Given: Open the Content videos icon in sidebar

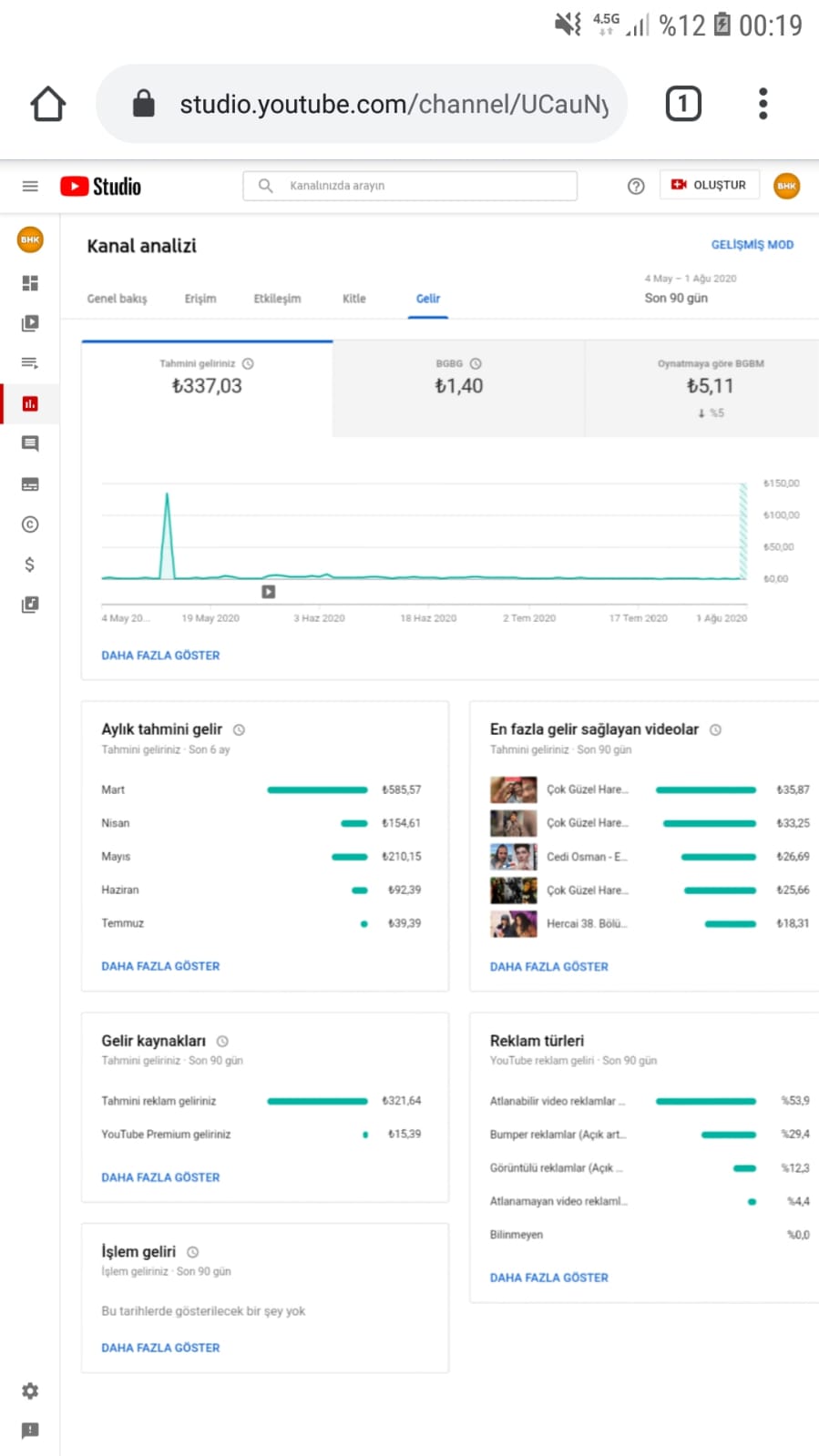Looking at the screenshot, I should point(30,323).
